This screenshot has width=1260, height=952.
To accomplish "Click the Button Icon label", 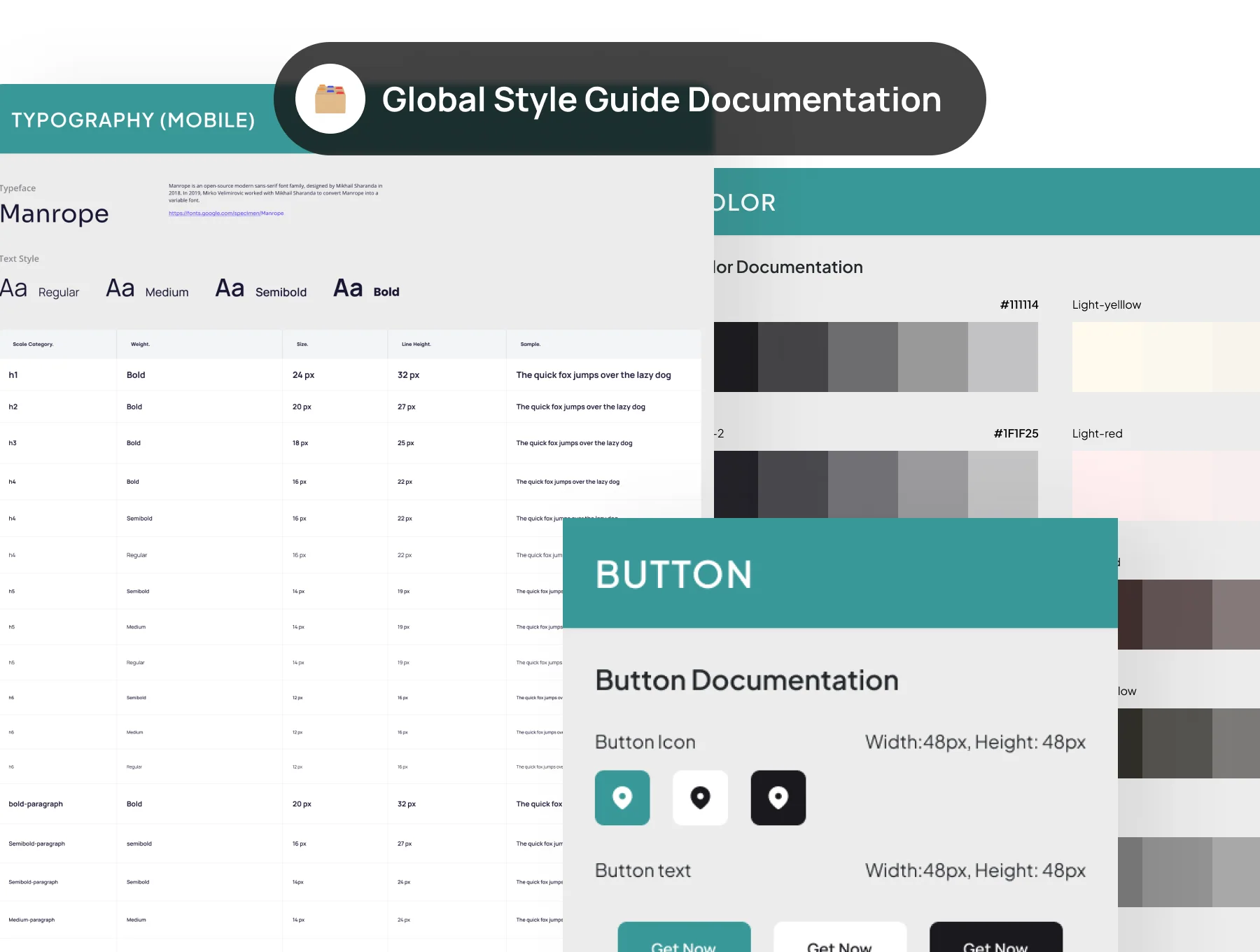I will [645, 742].
